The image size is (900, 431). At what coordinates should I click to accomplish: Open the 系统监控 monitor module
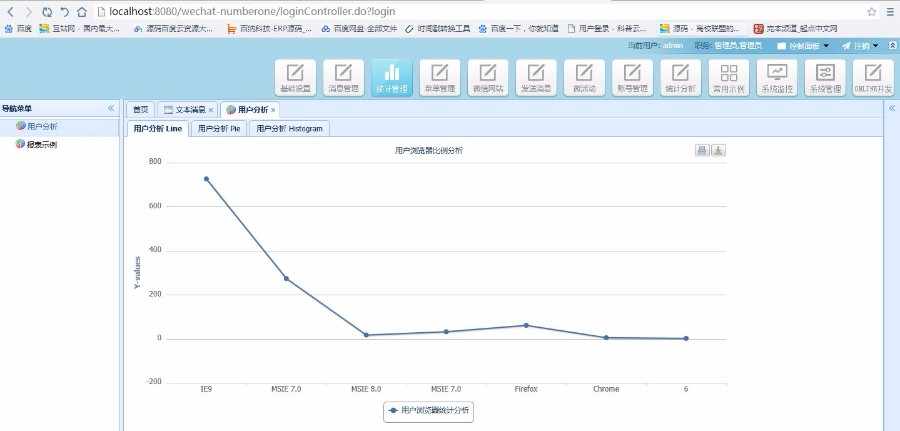click(777, 77)
